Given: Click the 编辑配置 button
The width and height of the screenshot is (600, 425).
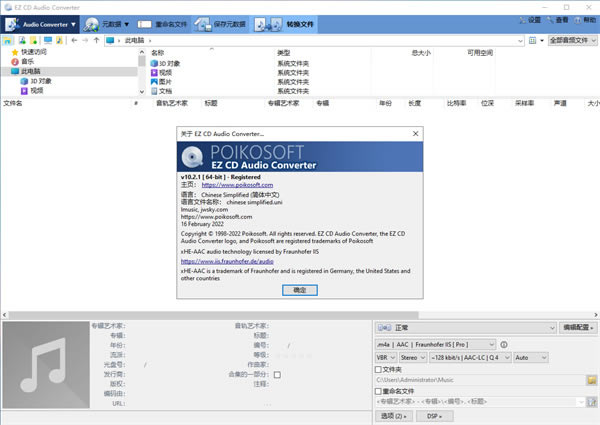Looking at the screenshot, I should [578, 327].
